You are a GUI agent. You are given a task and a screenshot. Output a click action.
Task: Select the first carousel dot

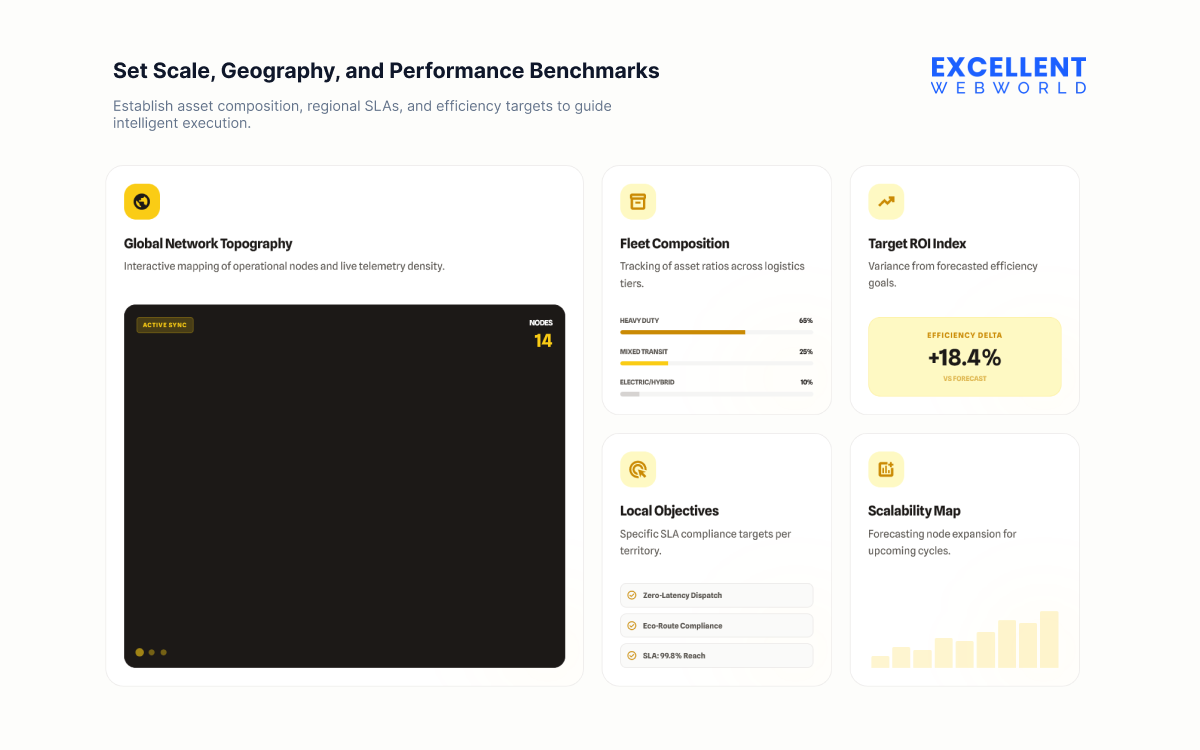(x=139, y=652)
